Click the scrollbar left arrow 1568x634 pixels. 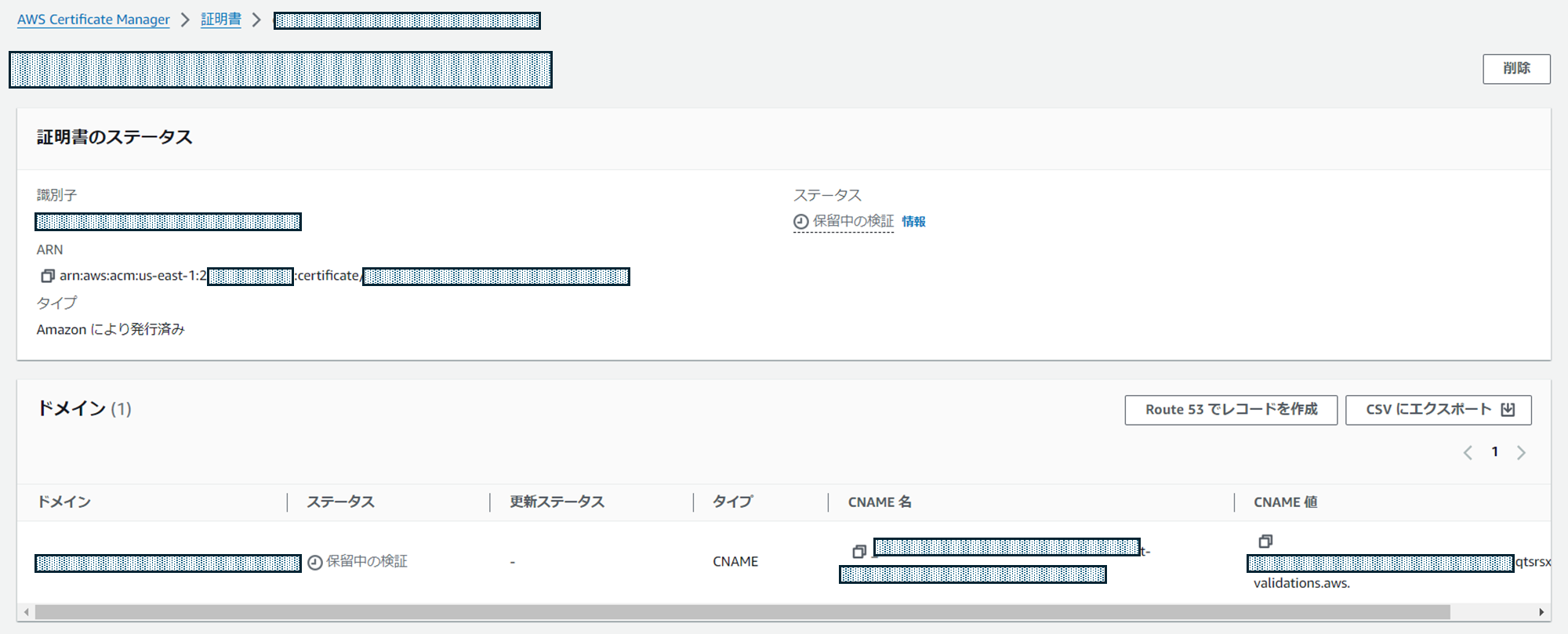(27, 612)
